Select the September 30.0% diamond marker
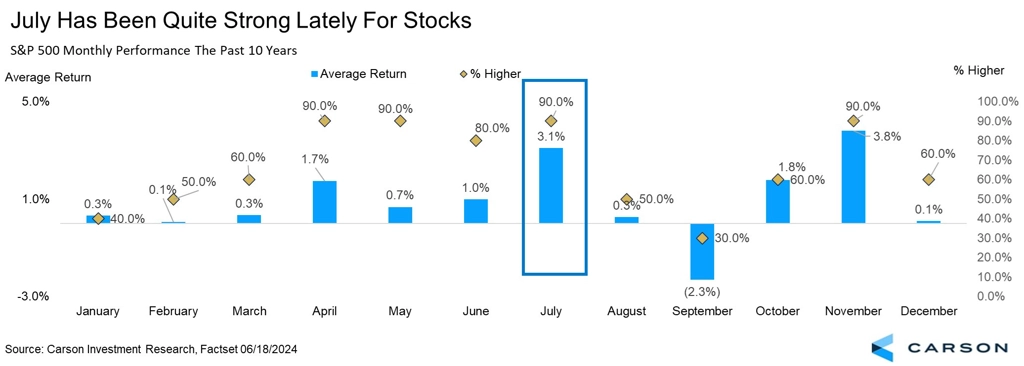 (702, 239)
